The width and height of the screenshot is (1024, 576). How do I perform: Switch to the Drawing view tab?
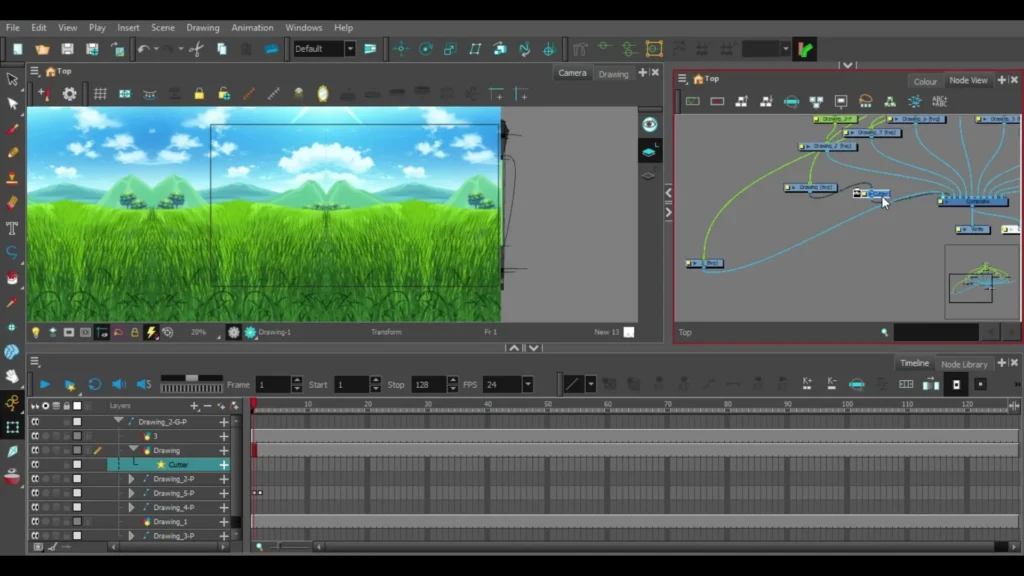[613, 74]
